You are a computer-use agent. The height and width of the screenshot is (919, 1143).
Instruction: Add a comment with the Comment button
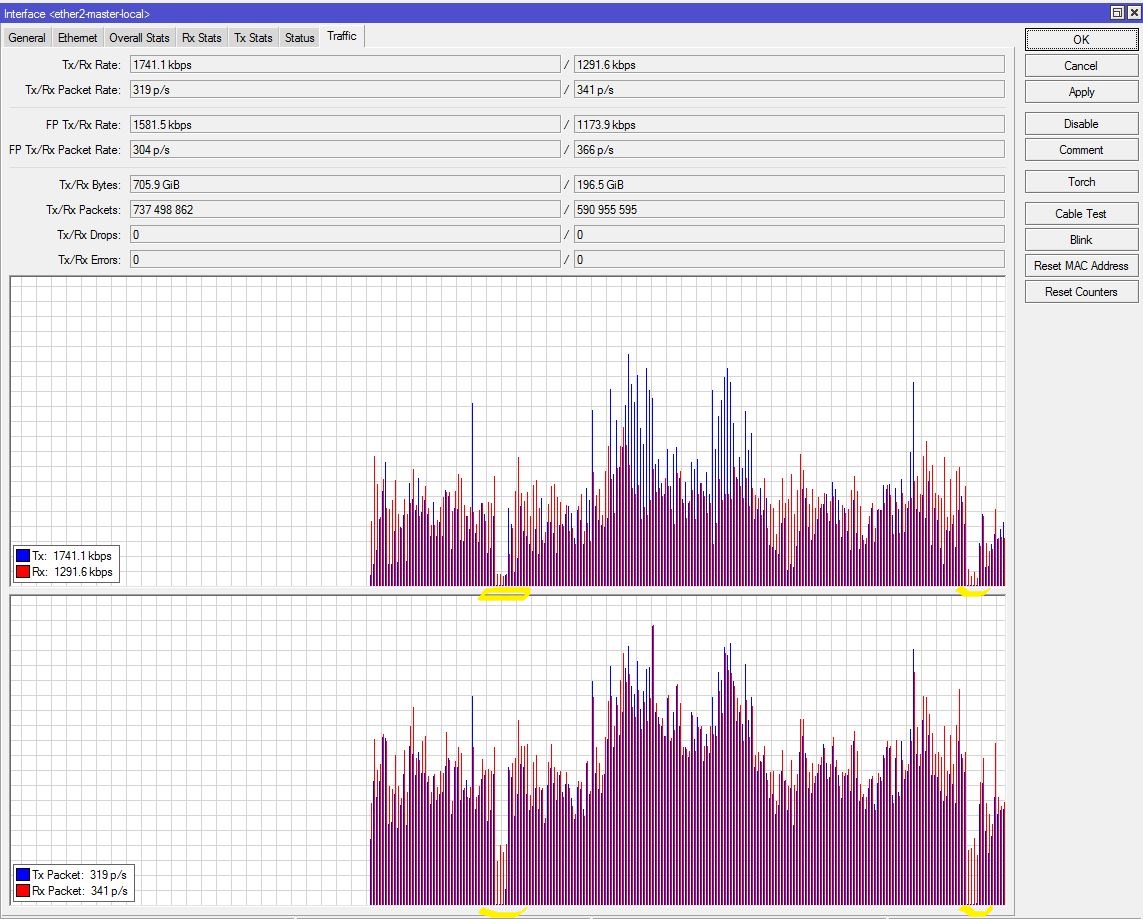(1081, 150)
